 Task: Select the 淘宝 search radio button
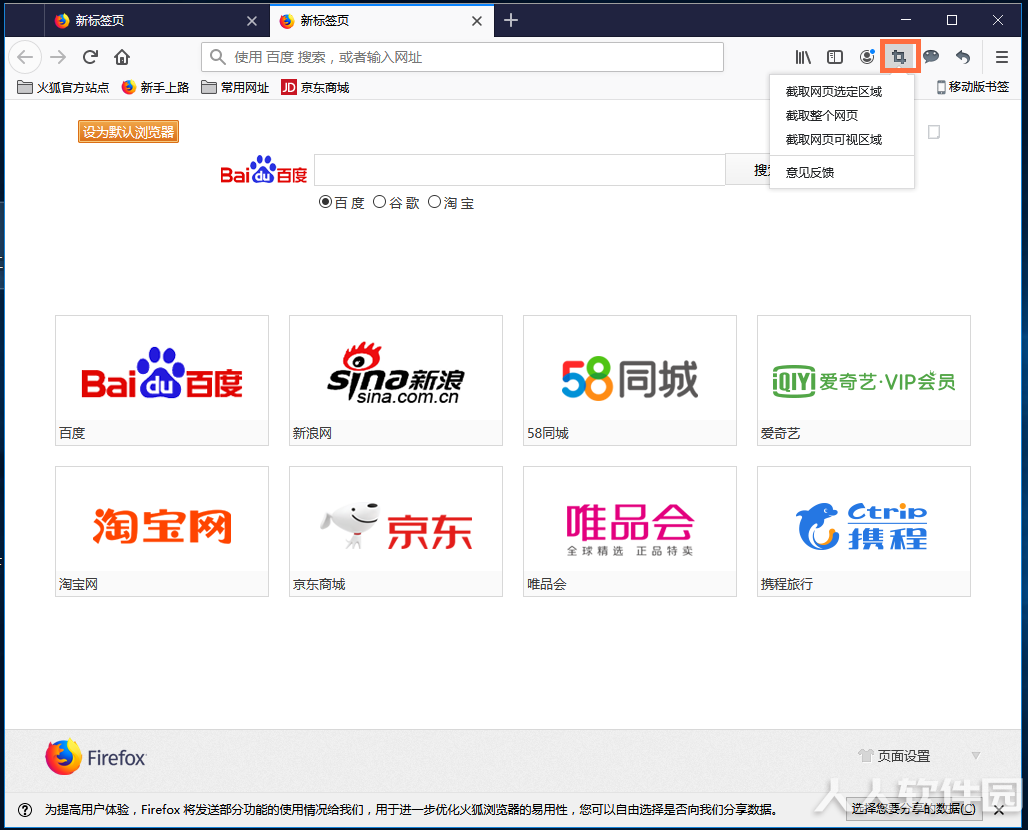pos(435,202)
